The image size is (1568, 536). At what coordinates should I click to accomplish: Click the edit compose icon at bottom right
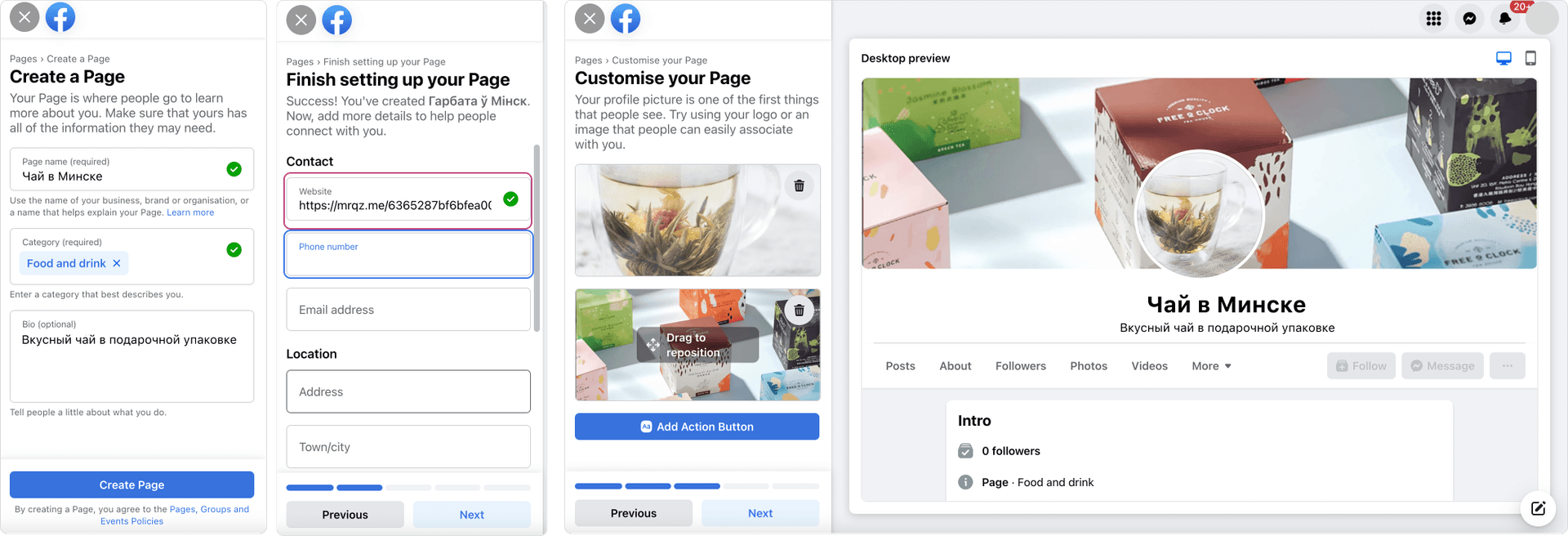click(1538, 509)
